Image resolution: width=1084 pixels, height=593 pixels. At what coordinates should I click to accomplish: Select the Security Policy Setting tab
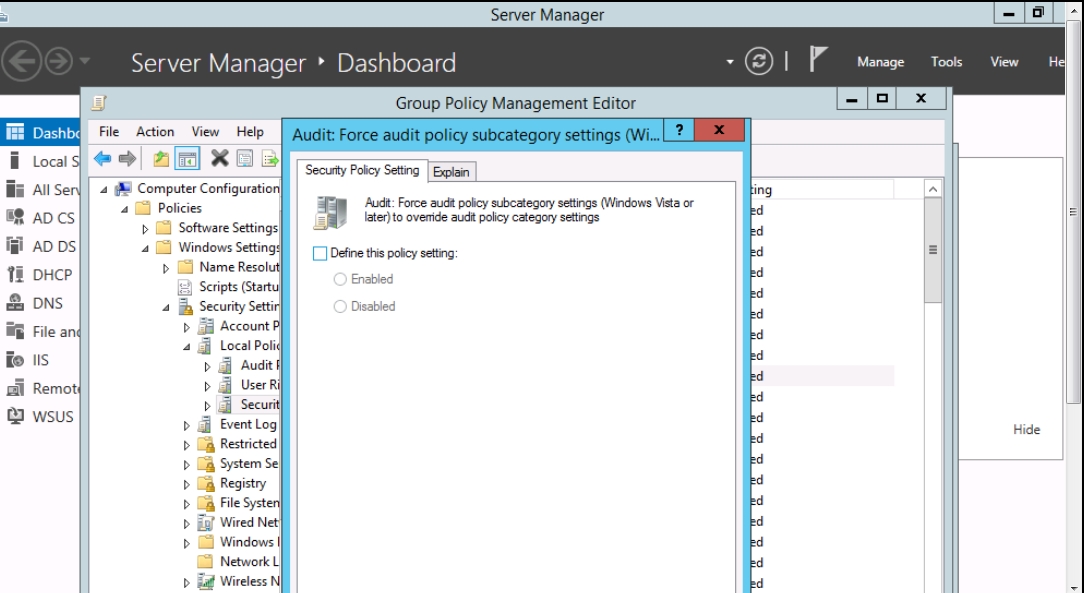[362, 170]
